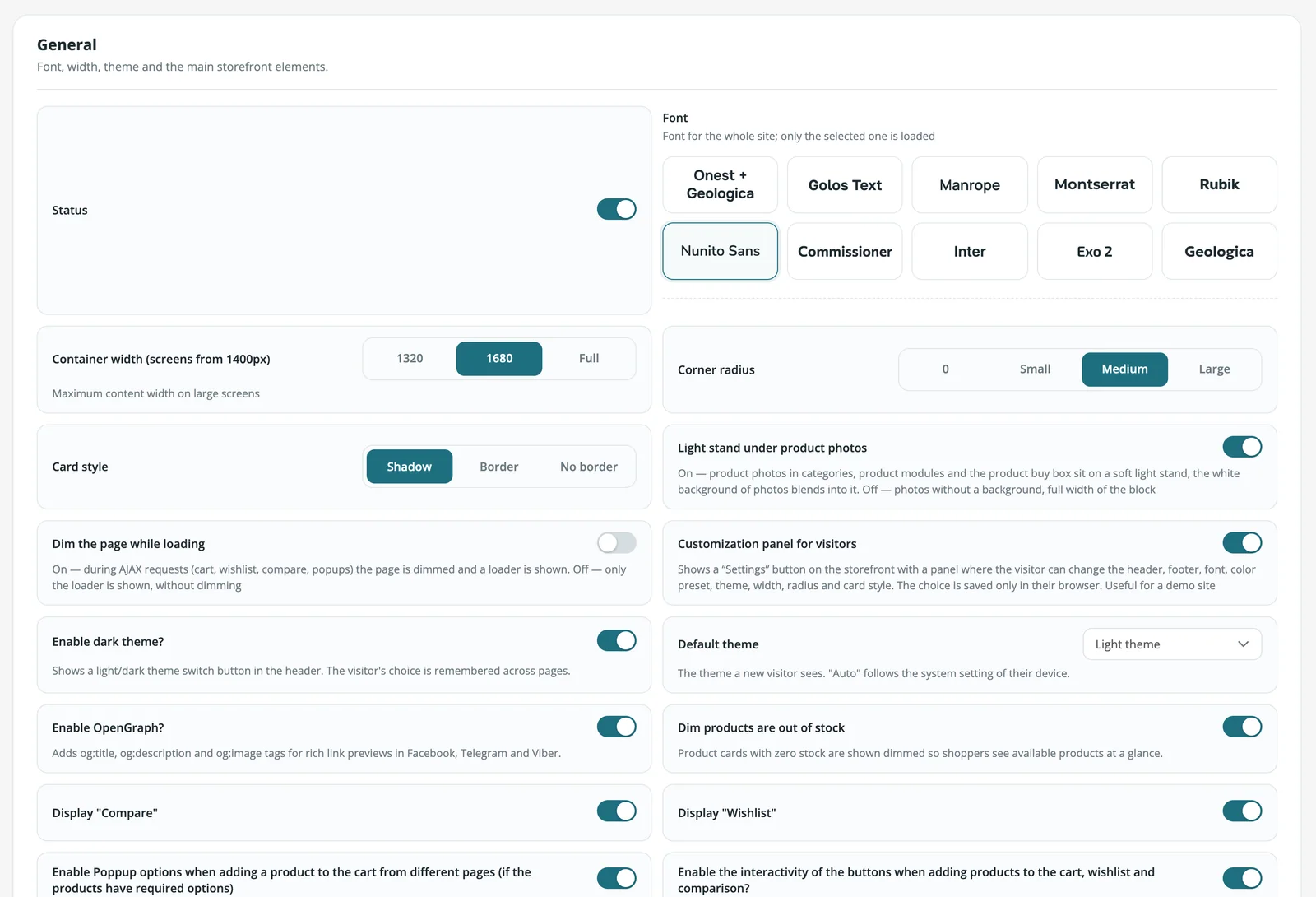Toggle Light stand under product photos
This screenshot has height=897, width=1316.
tap(1242, 447)
